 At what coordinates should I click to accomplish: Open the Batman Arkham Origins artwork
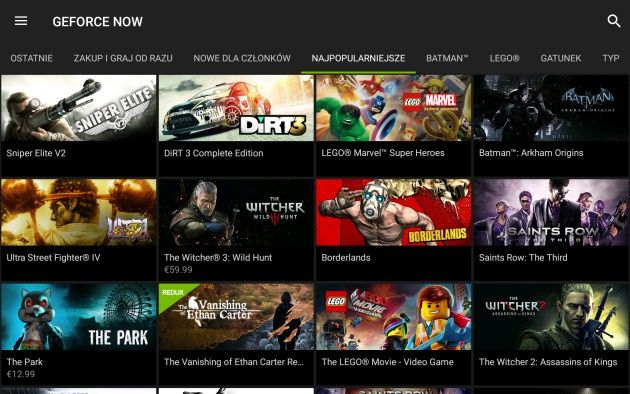point(551,108)
